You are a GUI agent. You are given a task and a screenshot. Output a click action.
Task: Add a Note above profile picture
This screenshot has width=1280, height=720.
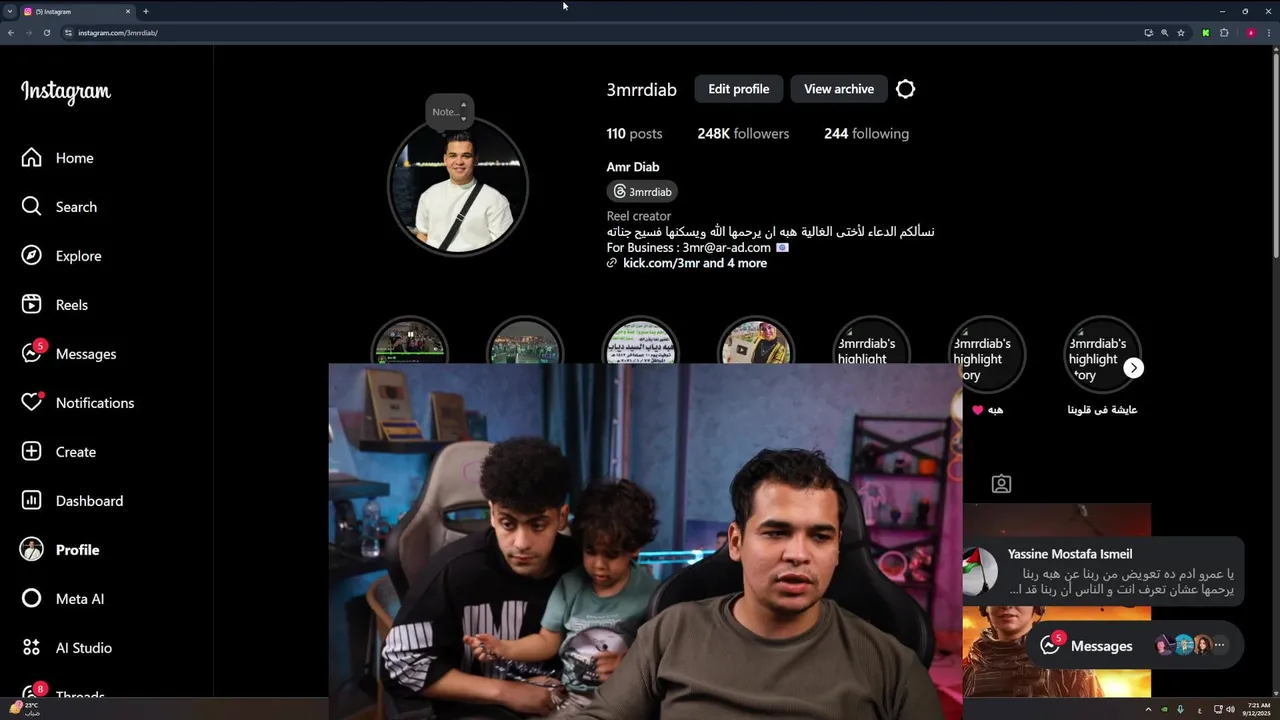[449, 111]
